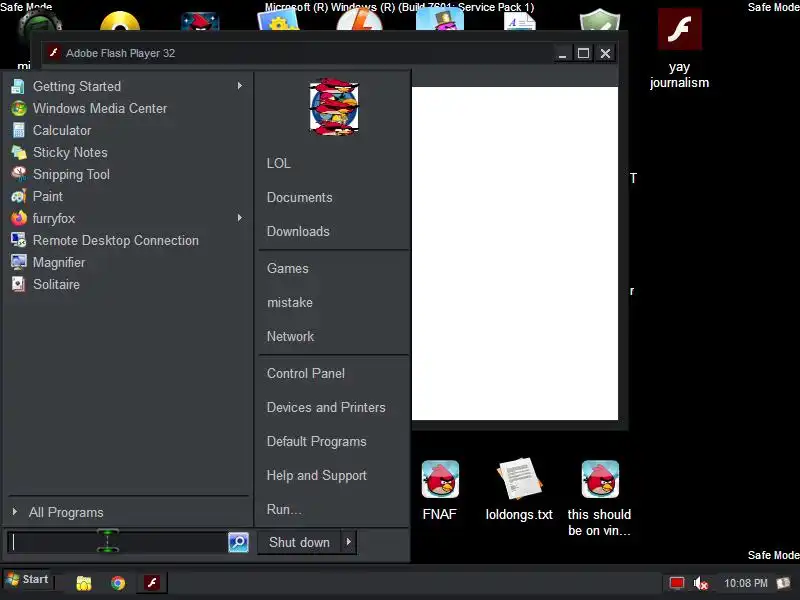800x600 pixels.
Task: Click the magnifying glass search button
Action: click(238, 542)
